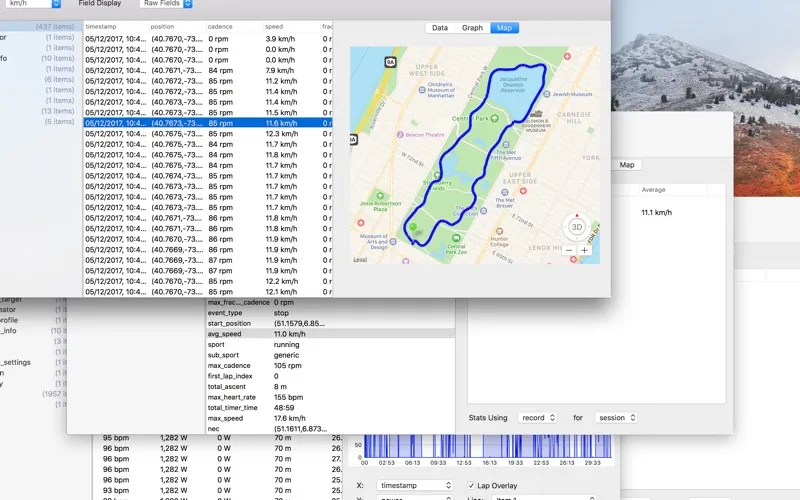Select the (10 items) sidebar entry
This screenshot has width=800, height=500.
tap(41, 58)
